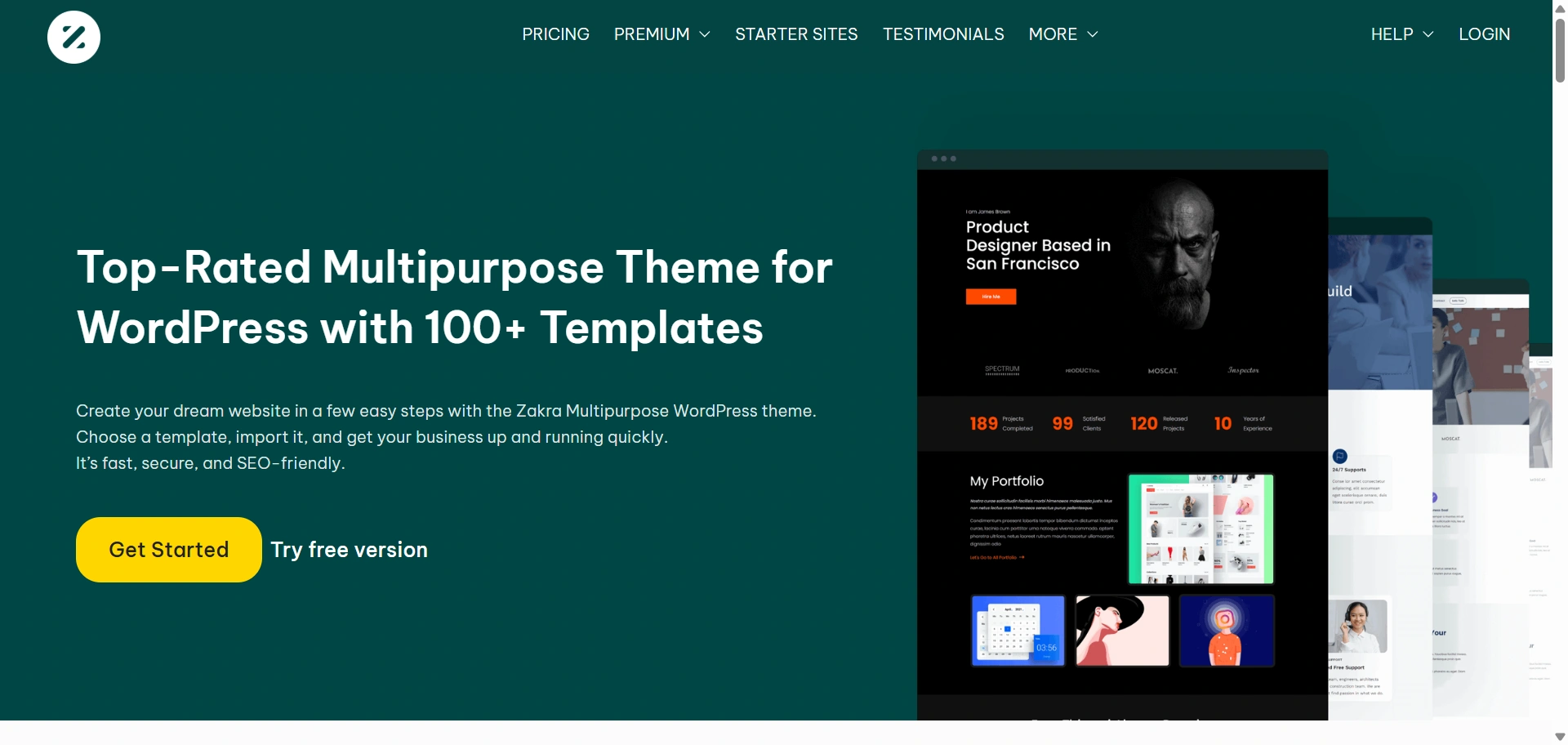
Task: Click the Zakra logo icon
Action: (x=73, y=37)
